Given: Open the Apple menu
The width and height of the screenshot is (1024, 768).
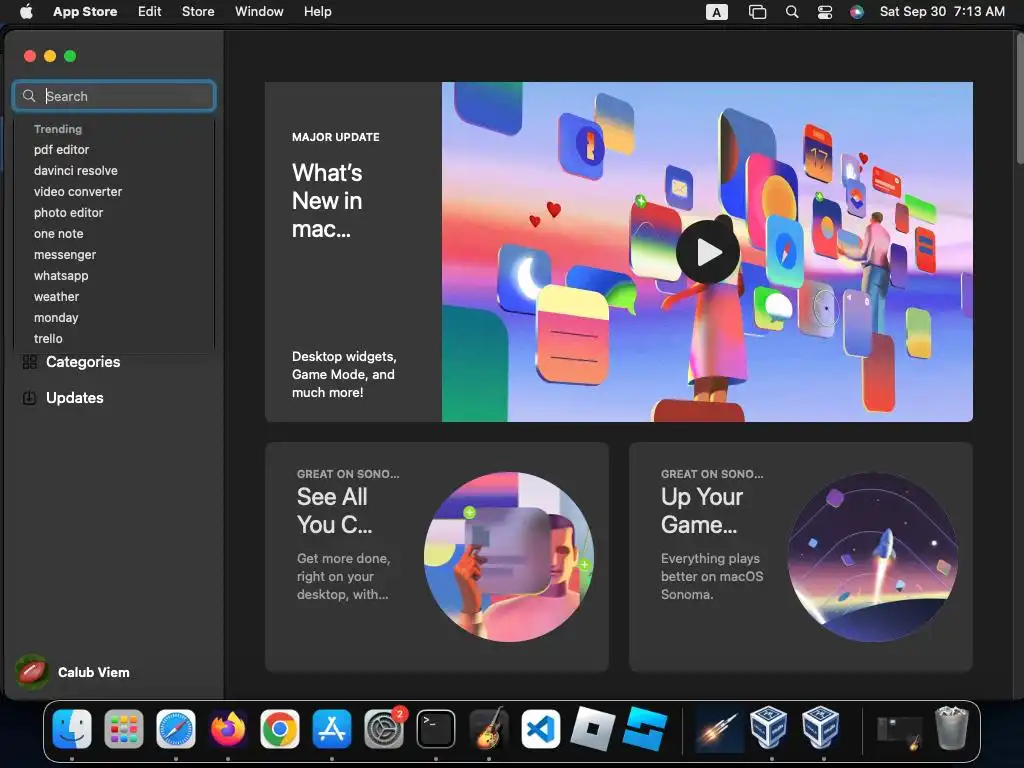Looking at the screenshot, I should 26,11.
